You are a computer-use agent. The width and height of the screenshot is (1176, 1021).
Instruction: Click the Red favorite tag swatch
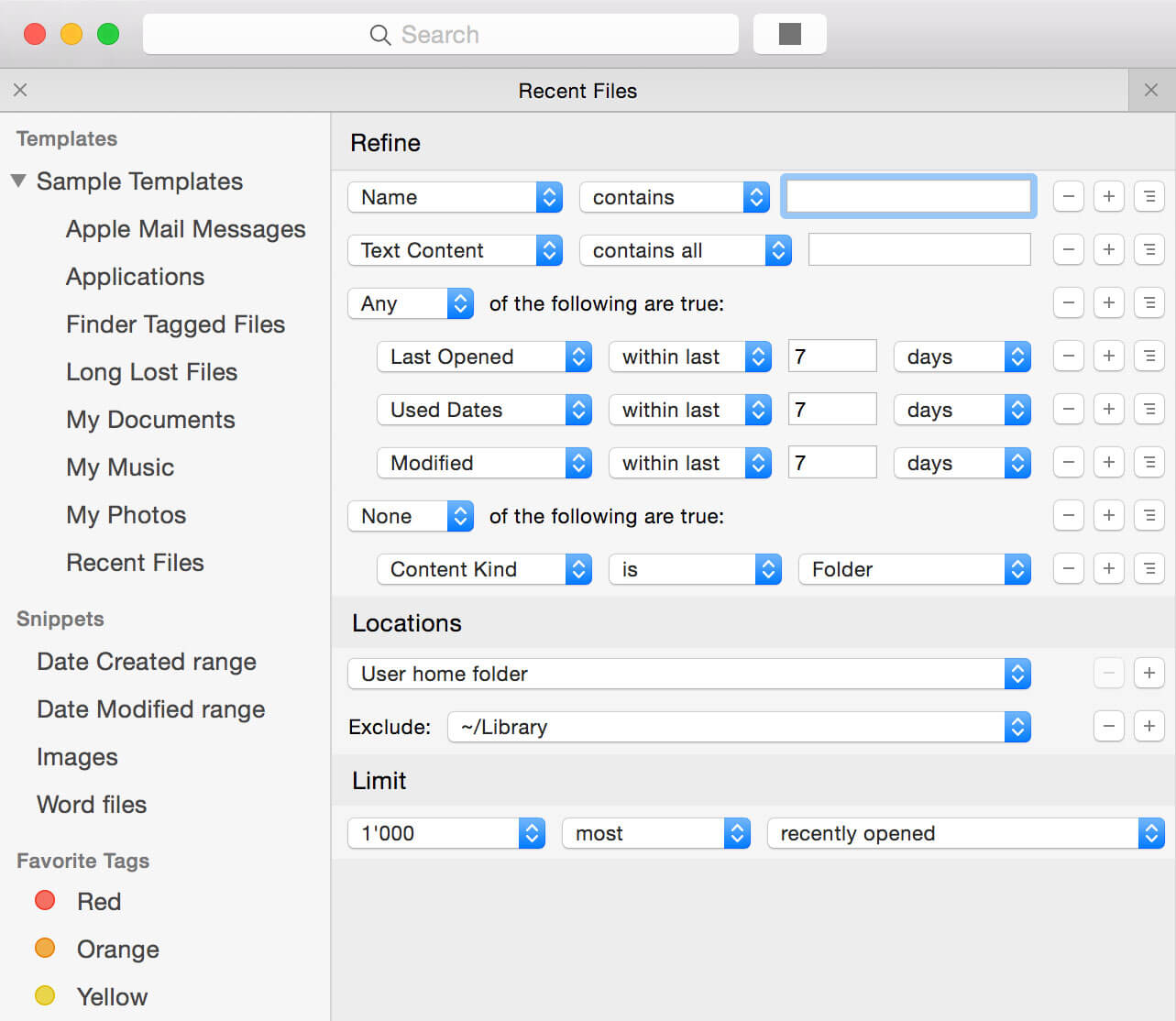point(44,901)
